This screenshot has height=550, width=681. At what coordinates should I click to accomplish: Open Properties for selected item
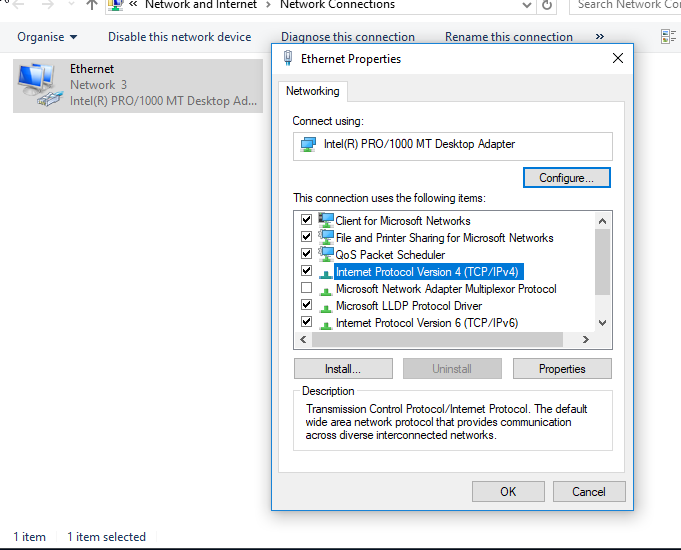coord(562,369)
